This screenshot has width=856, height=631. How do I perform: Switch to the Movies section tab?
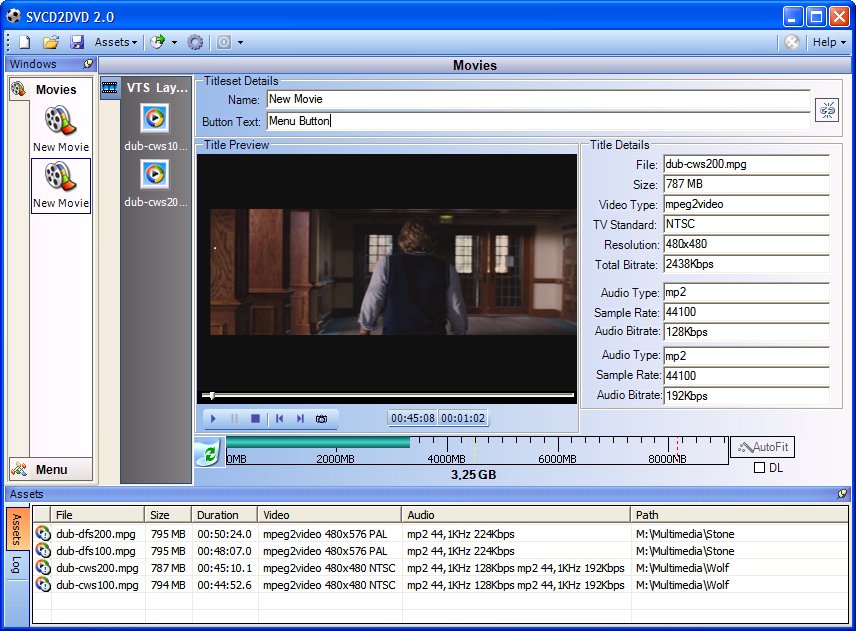coord(51,89)
